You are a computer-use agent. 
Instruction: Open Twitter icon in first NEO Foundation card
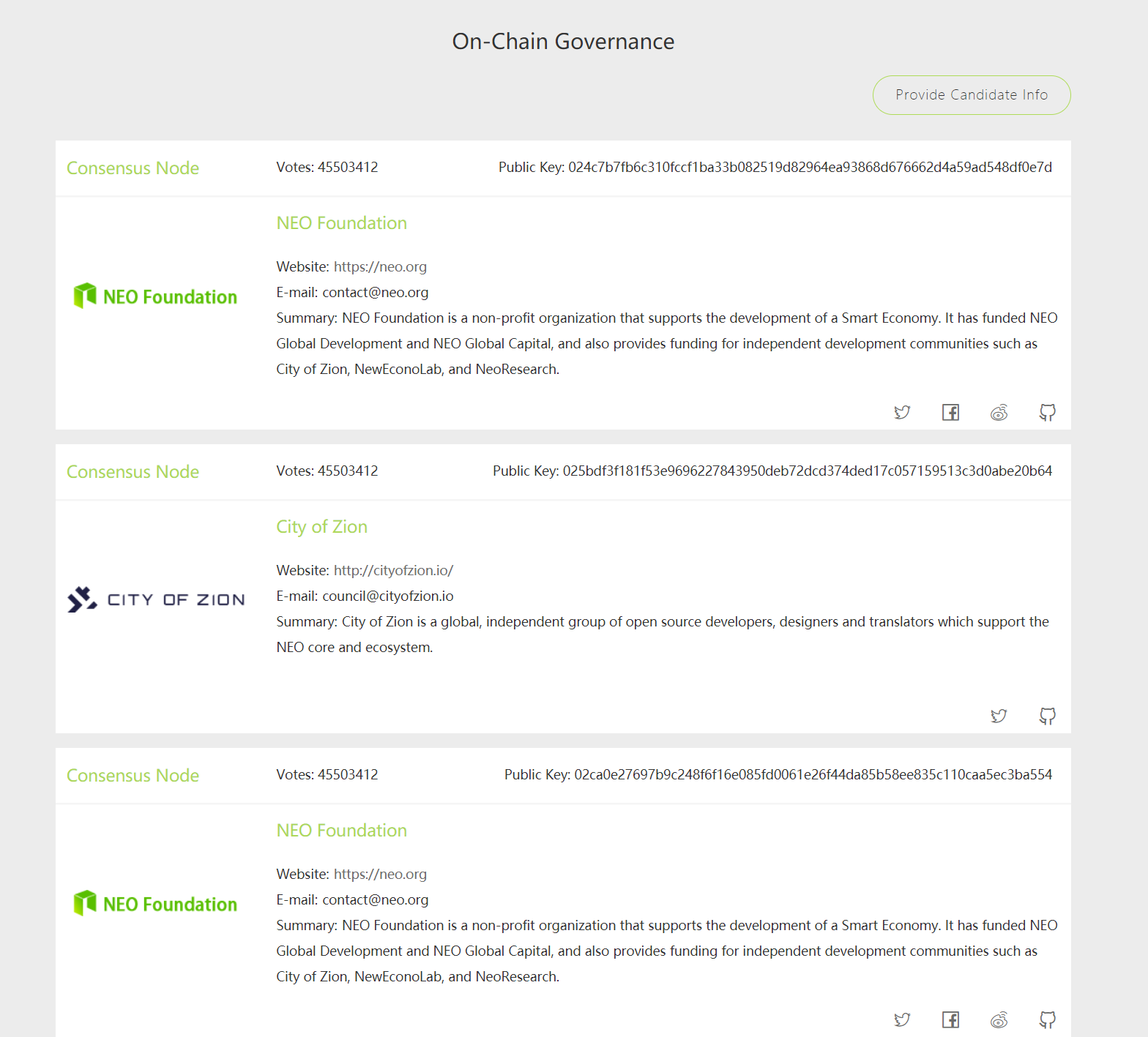tap(902, 412)
